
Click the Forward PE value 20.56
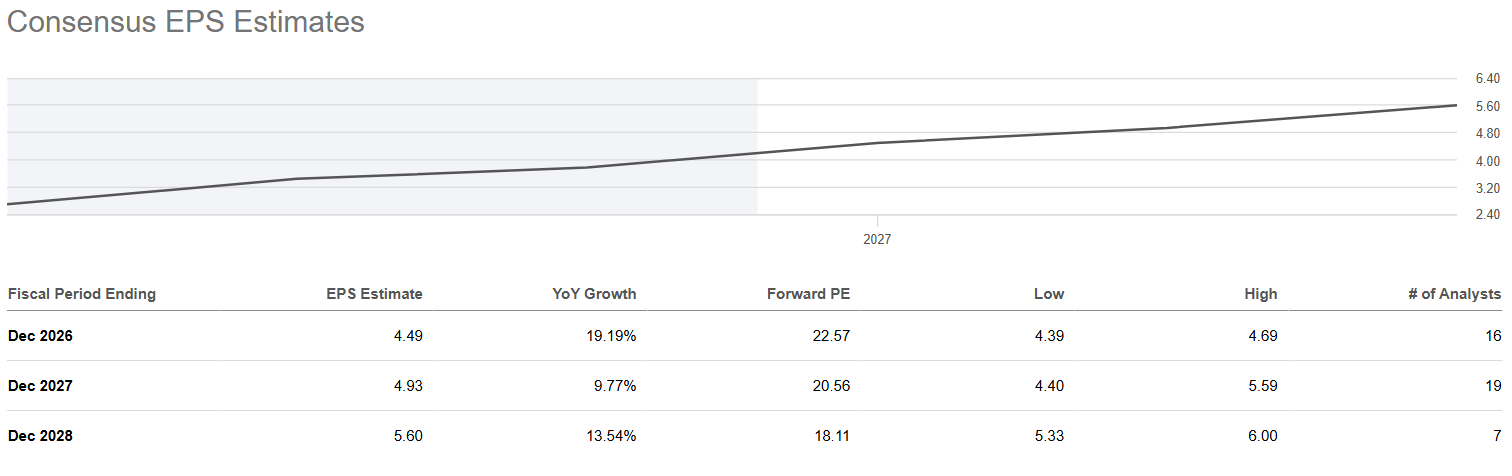click(x=832, y=386)
